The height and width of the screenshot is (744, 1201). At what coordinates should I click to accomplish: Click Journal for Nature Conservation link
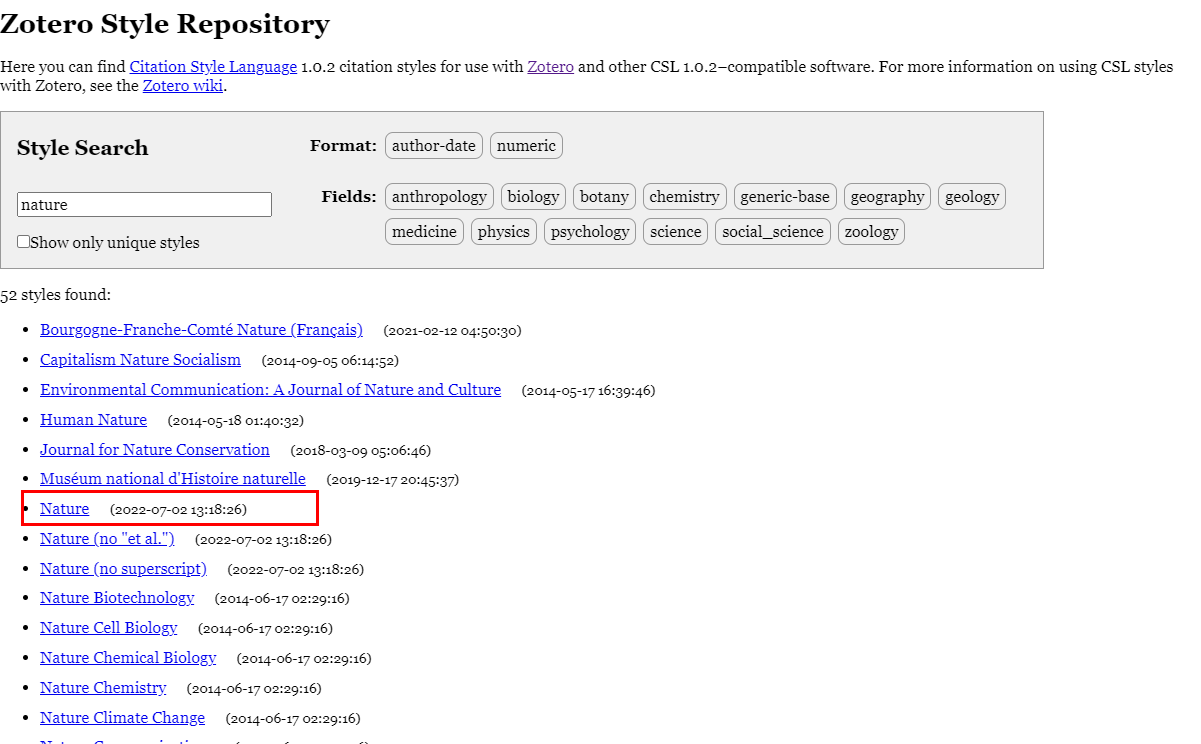(x=155, y=450)
